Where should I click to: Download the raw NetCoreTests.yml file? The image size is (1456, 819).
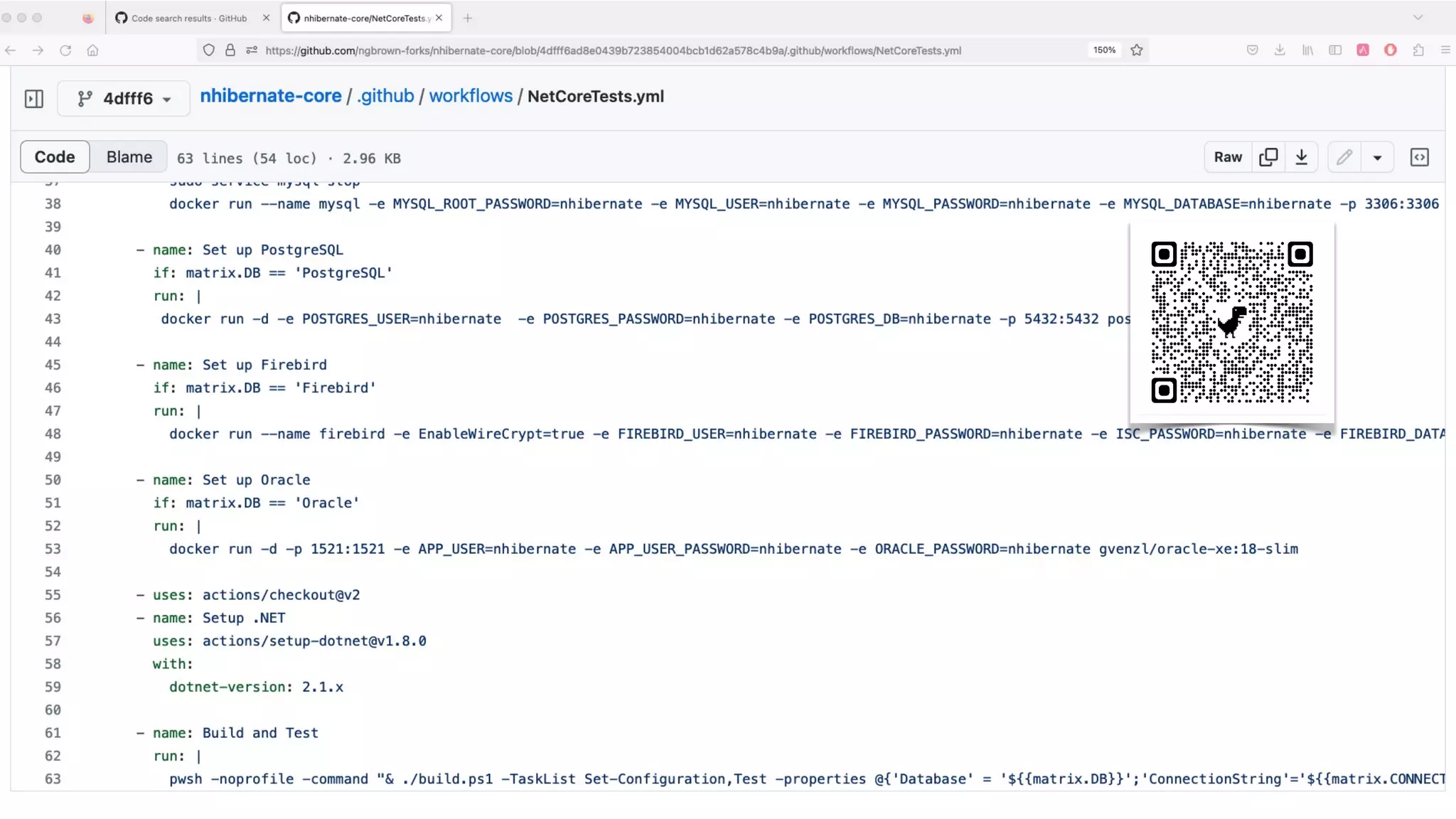point(1301,157)
